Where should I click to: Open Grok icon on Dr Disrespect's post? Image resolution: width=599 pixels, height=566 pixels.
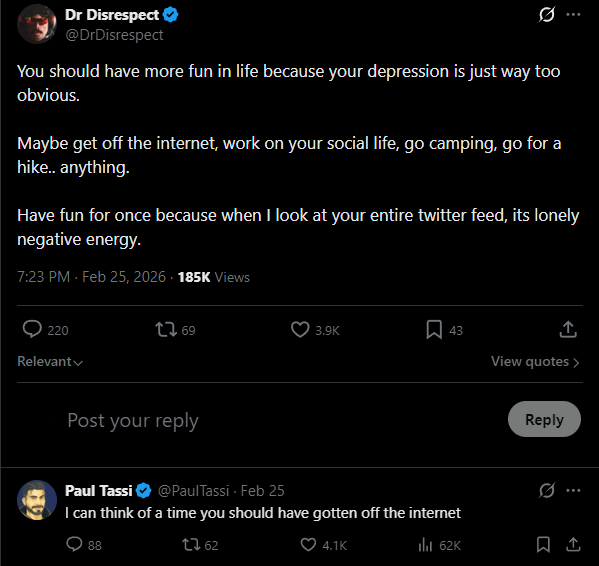pyautogui.click(x=547, y=15)
